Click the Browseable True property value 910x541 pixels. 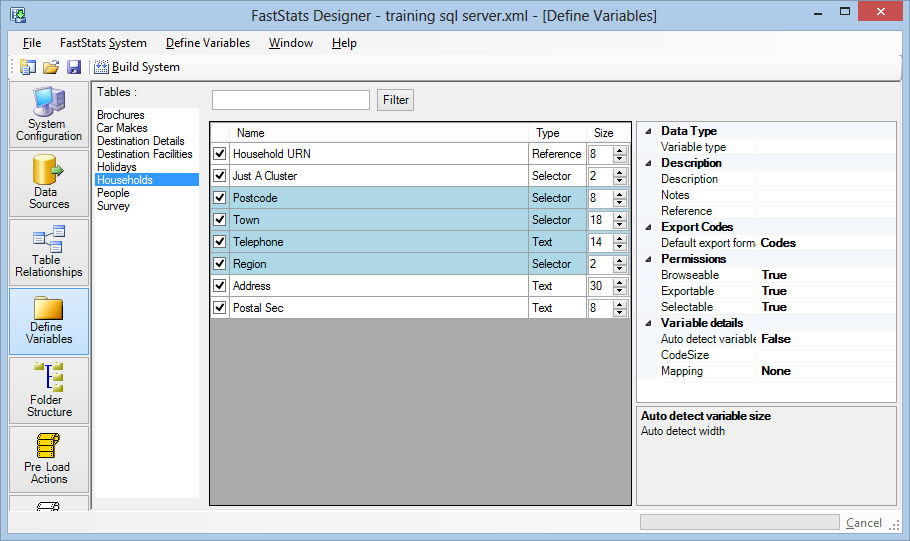(x=774, y=275)
